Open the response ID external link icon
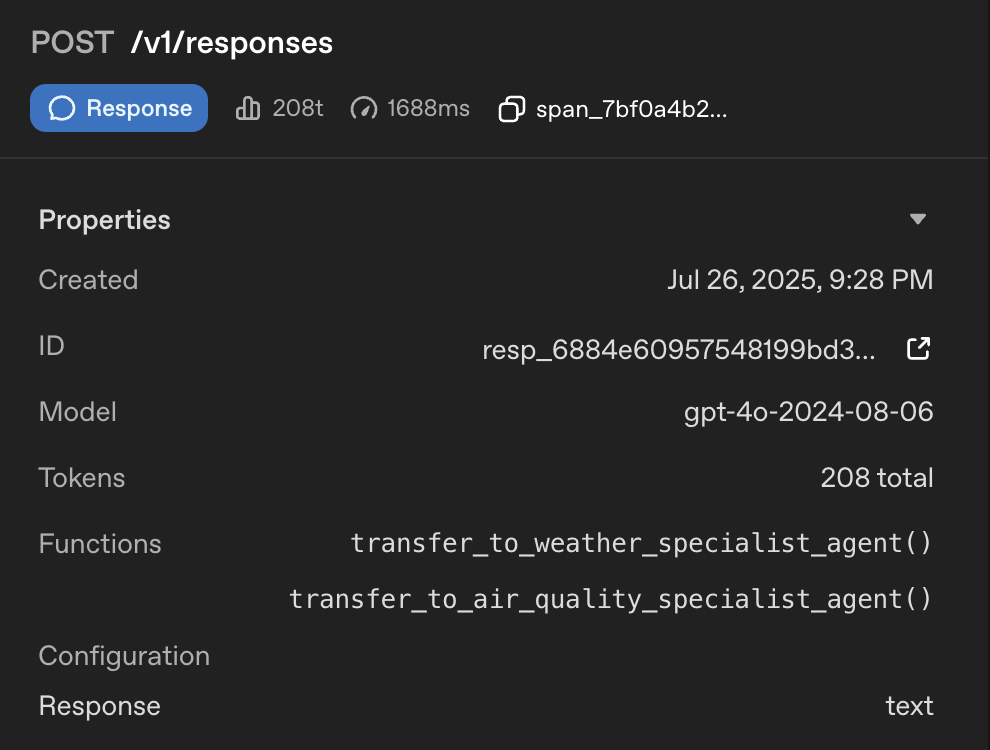The width and height of the screenshot is (990, 750). 918,349
